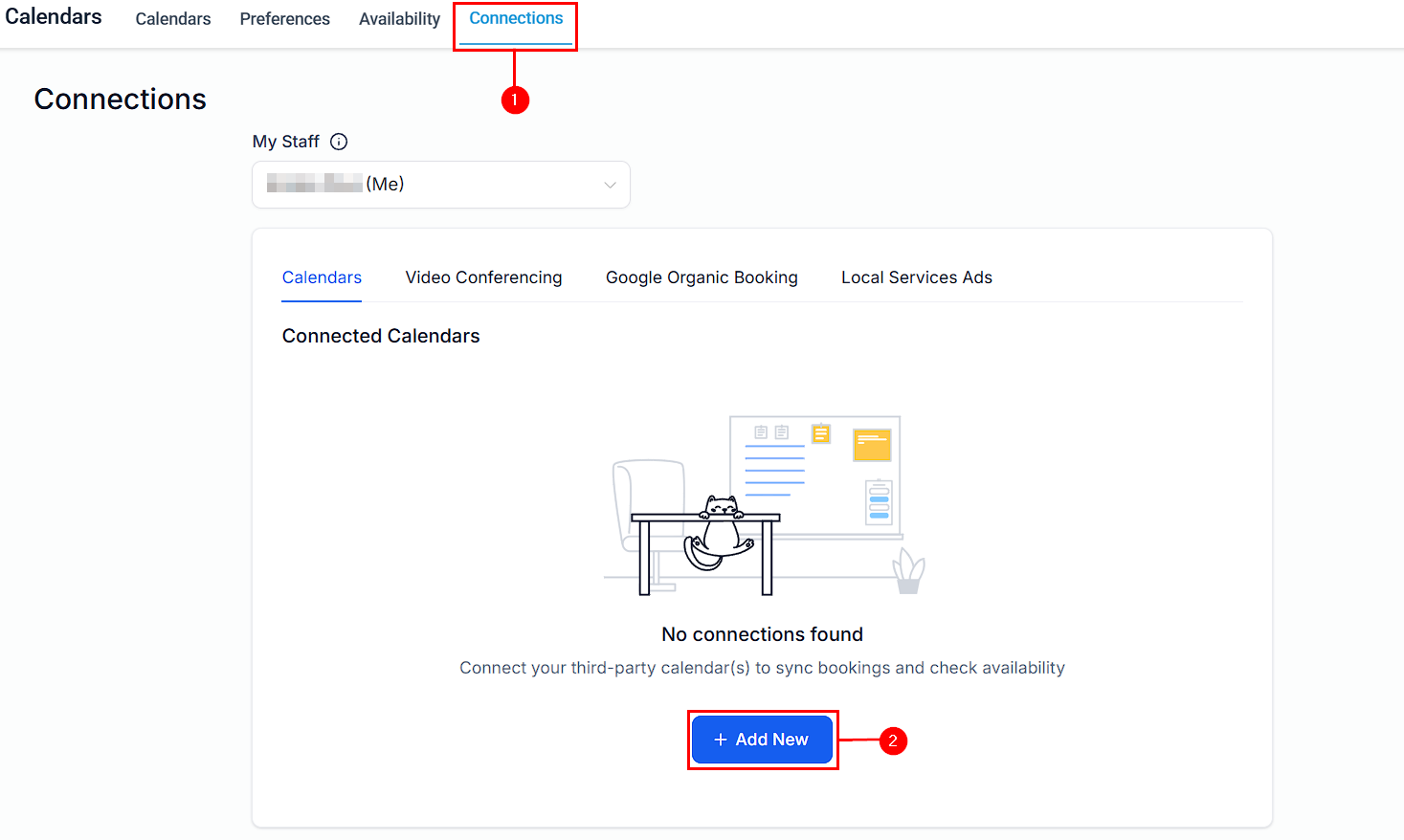Switch to the Preferences tab
Image resolution: width=1404 pixels, height=840 pixels.
pyautogui.click(x=284, y=19)
